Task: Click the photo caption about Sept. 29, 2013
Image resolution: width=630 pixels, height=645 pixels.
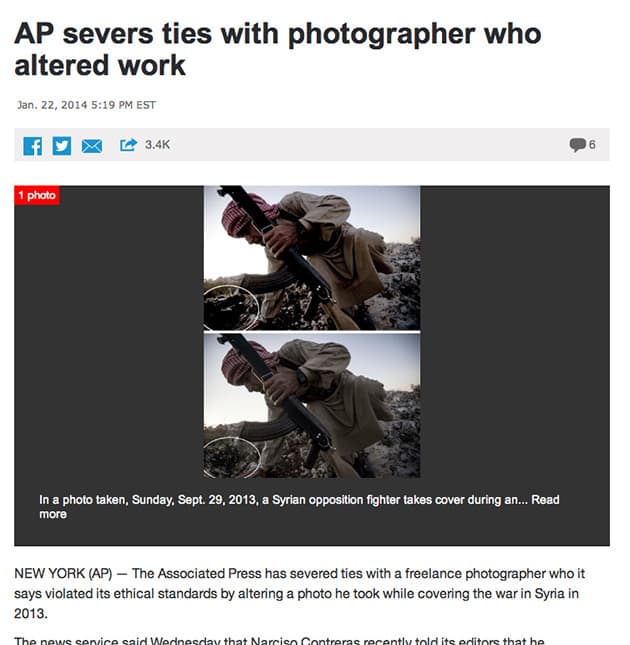Action: click(x=299, y=507)
